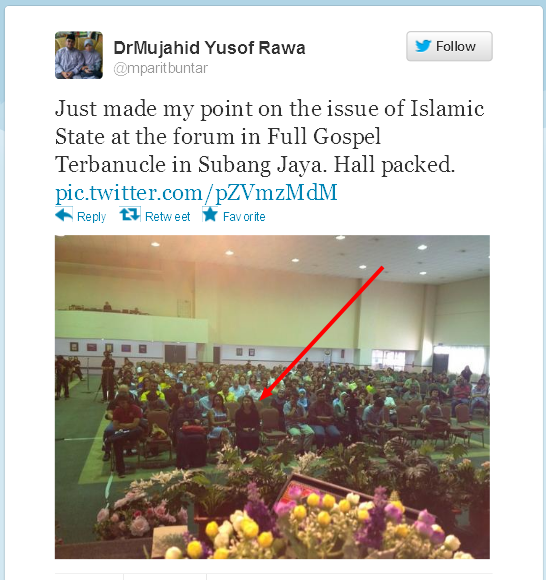Open the DrMujahid Yusof Rawa display name
The height and width of the screenshot is (580, 546).
pyautogui.click(x=209, y=48)
